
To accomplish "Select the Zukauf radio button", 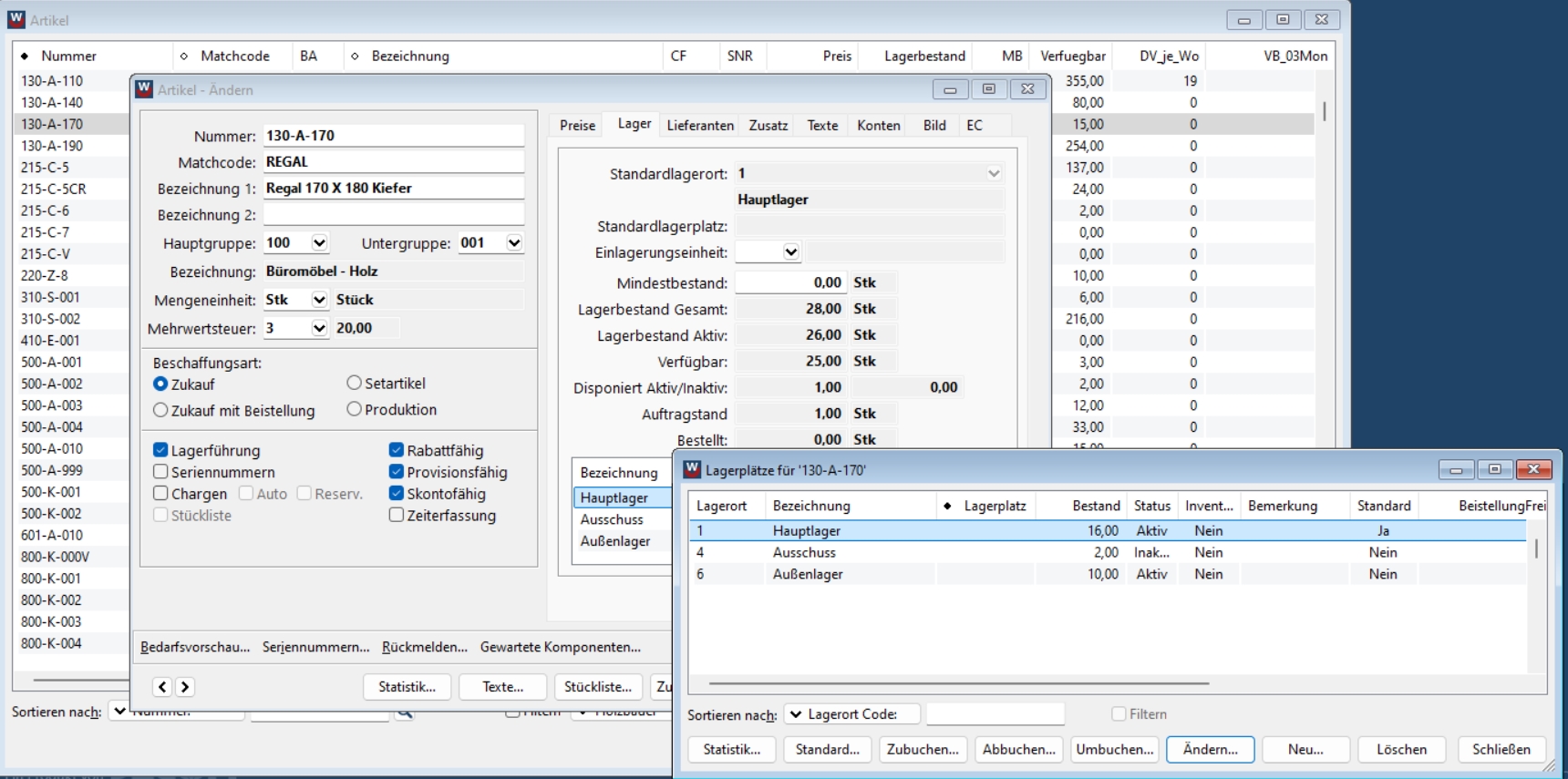I will 160,384.
